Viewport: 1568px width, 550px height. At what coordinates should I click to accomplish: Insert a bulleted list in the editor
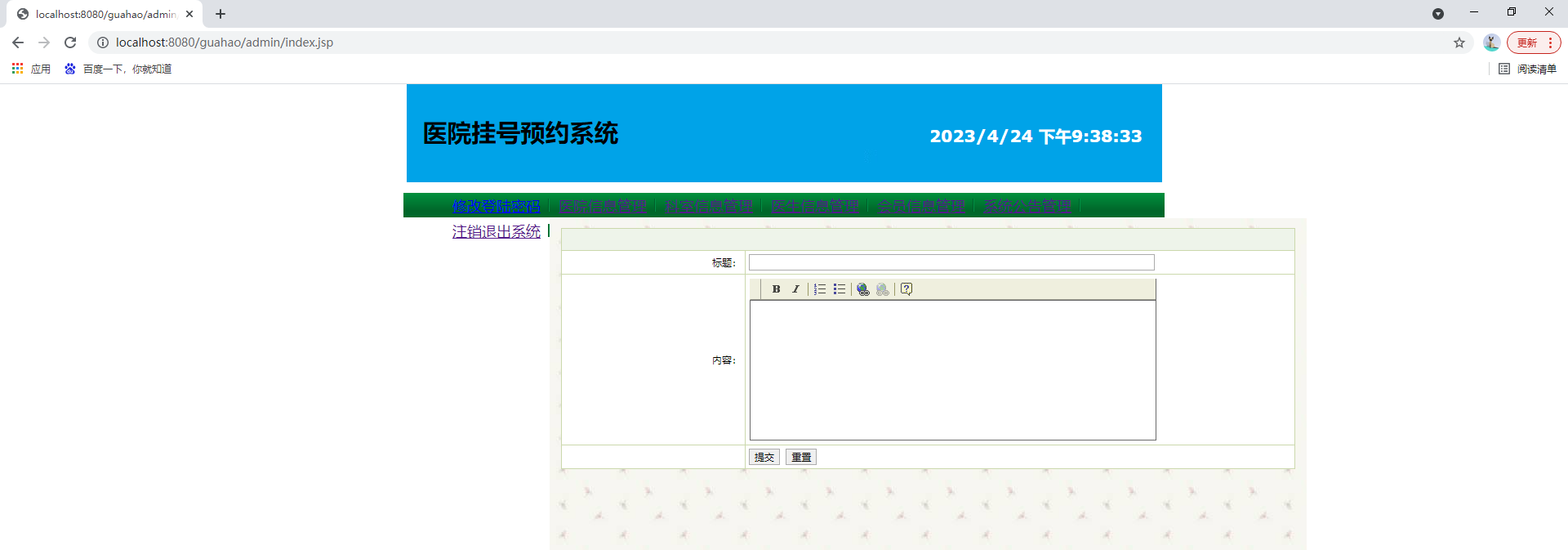click(x=840, y=289)
